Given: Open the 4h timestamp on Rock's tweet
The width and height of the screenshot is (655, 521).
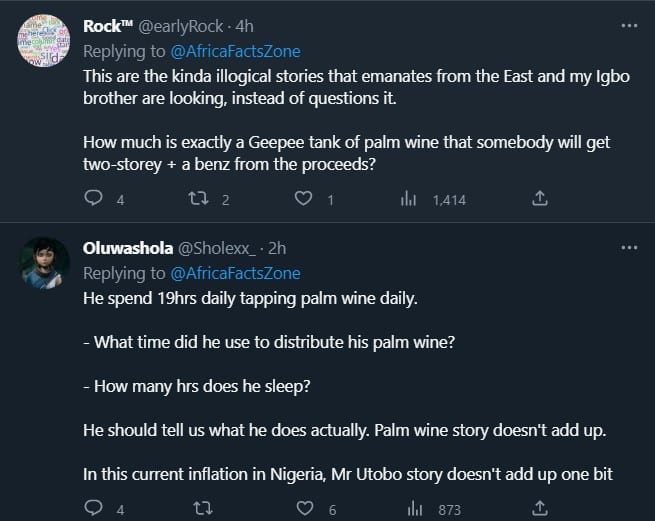Looking at the screenshot, I should (x=246, y=27).
